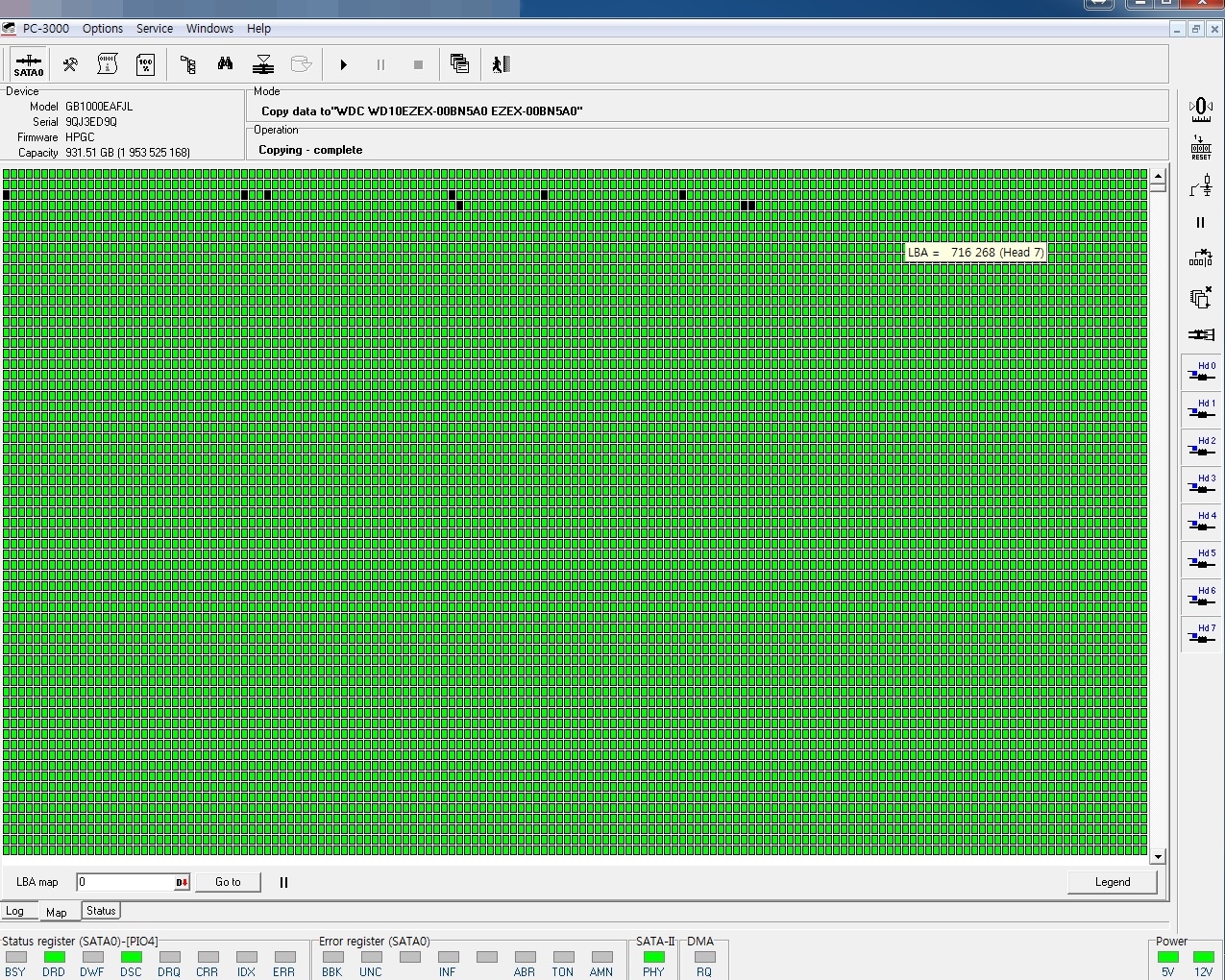Click the map scrollbar up arrow

1158,177
